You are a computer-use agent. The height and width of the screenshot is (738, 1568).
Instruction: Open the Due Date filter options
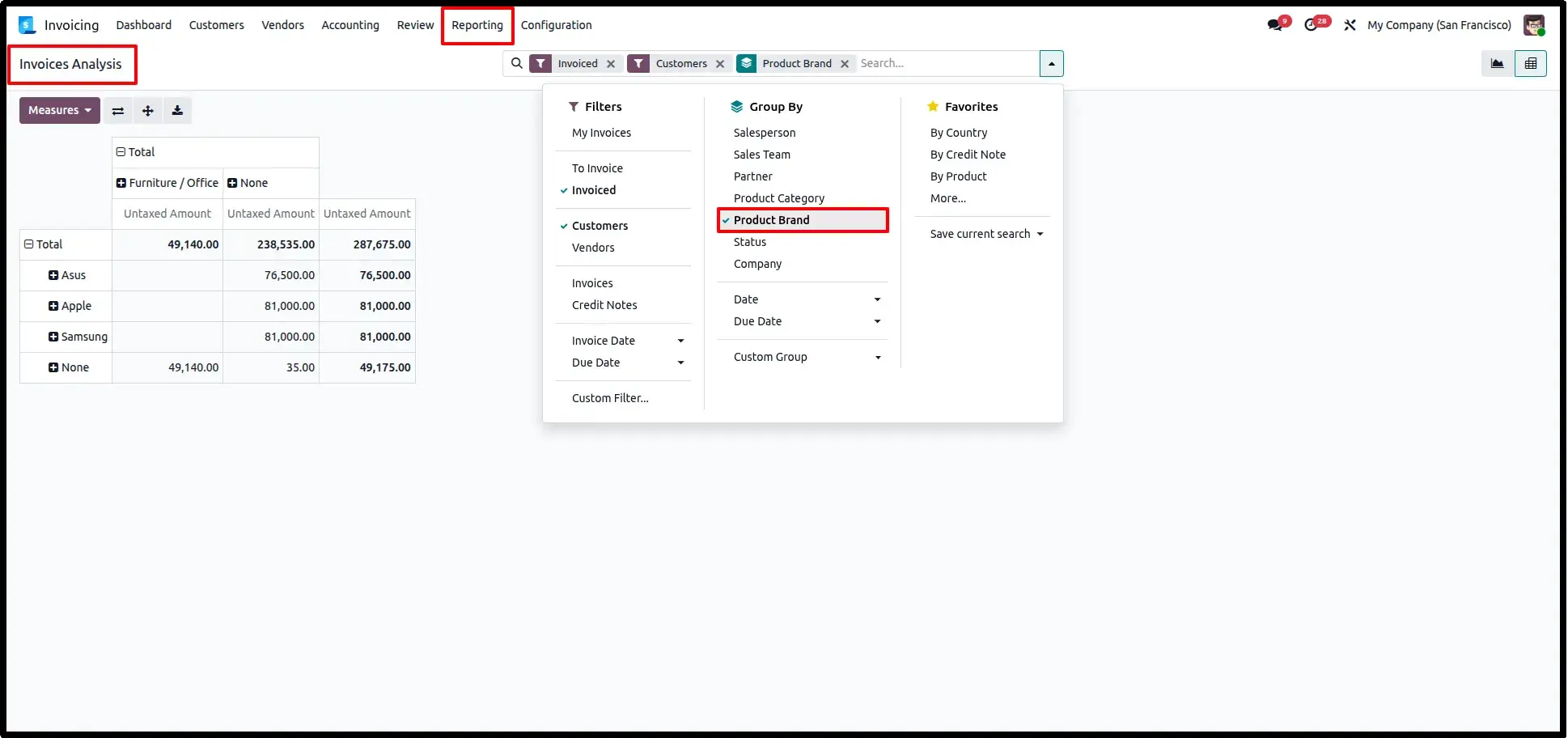coord(623,363)
